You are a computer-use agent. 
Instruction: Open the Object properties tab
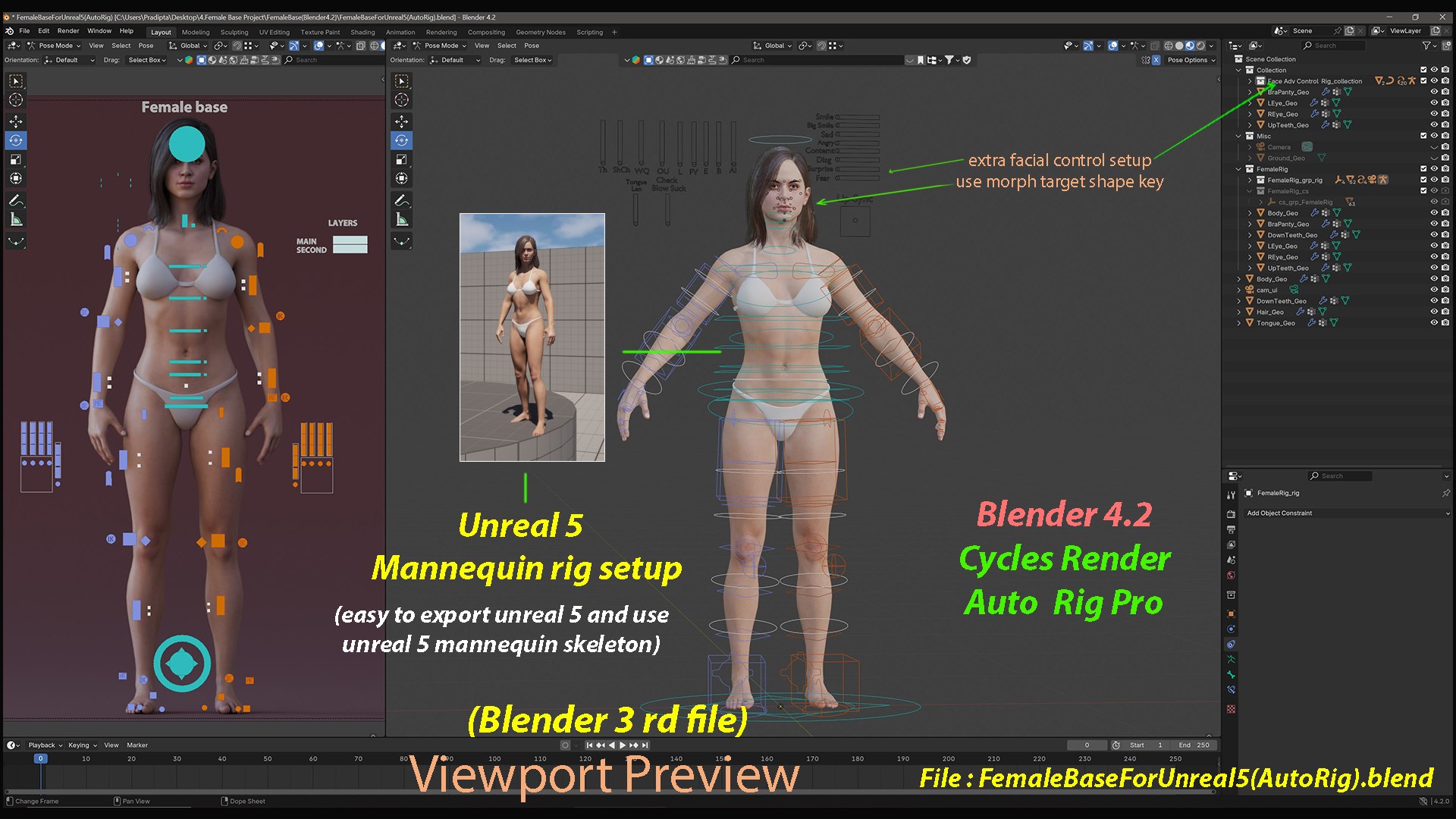click(1231, 613)
